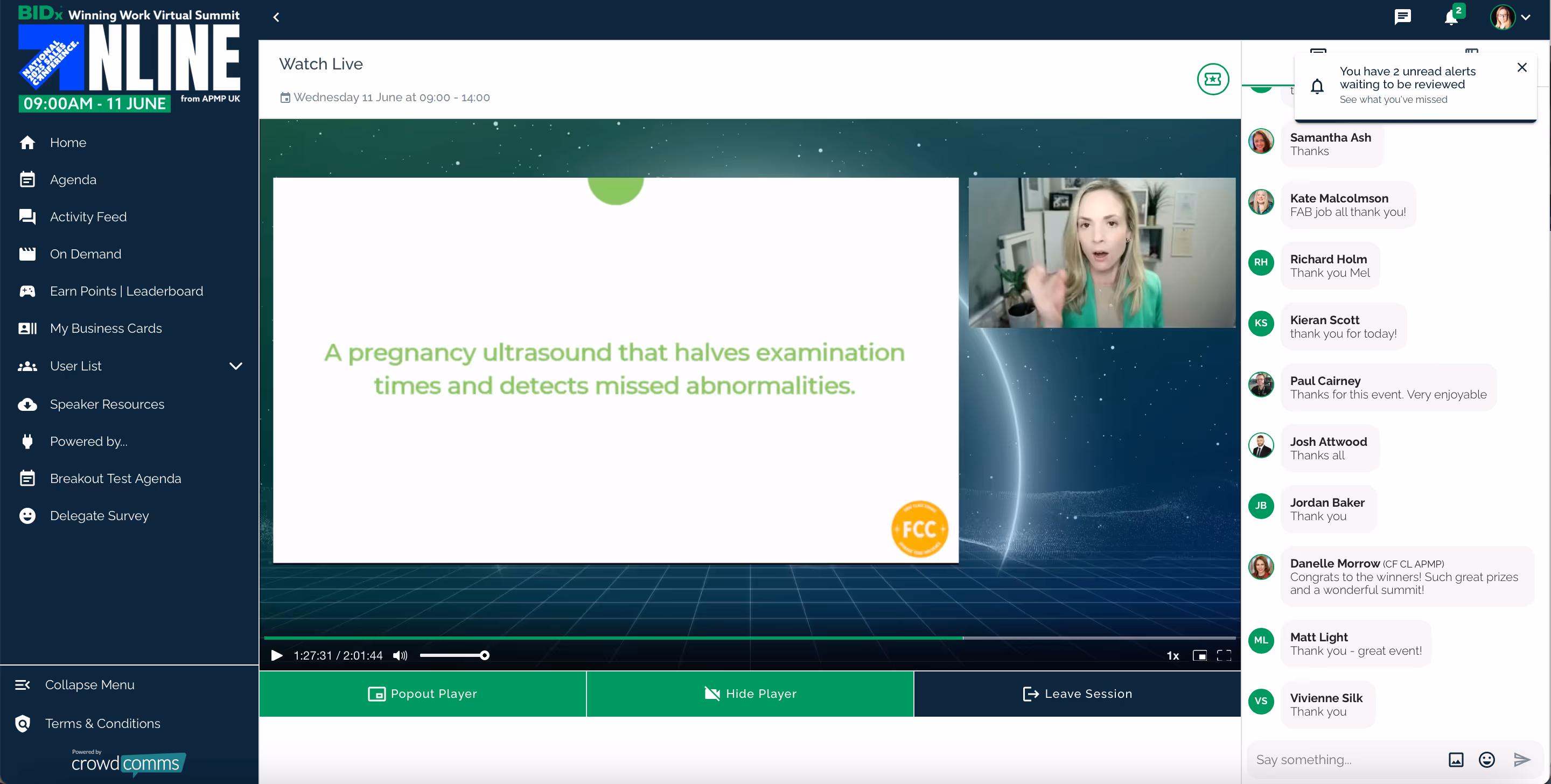1551x784 pixels.
Task: Go to Earn Points | Leaderboard
Action: [x=127, y=291]
